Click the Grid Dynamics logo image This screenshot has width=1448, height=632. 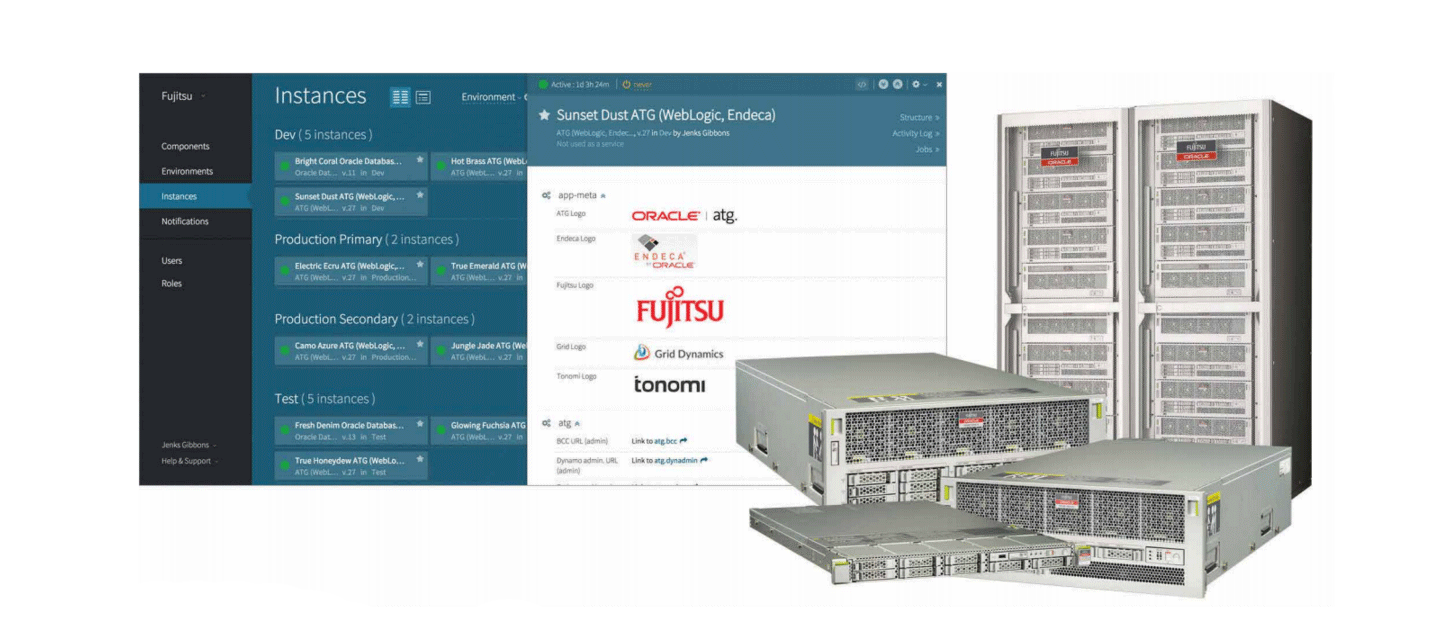click(x=678, y=353)
